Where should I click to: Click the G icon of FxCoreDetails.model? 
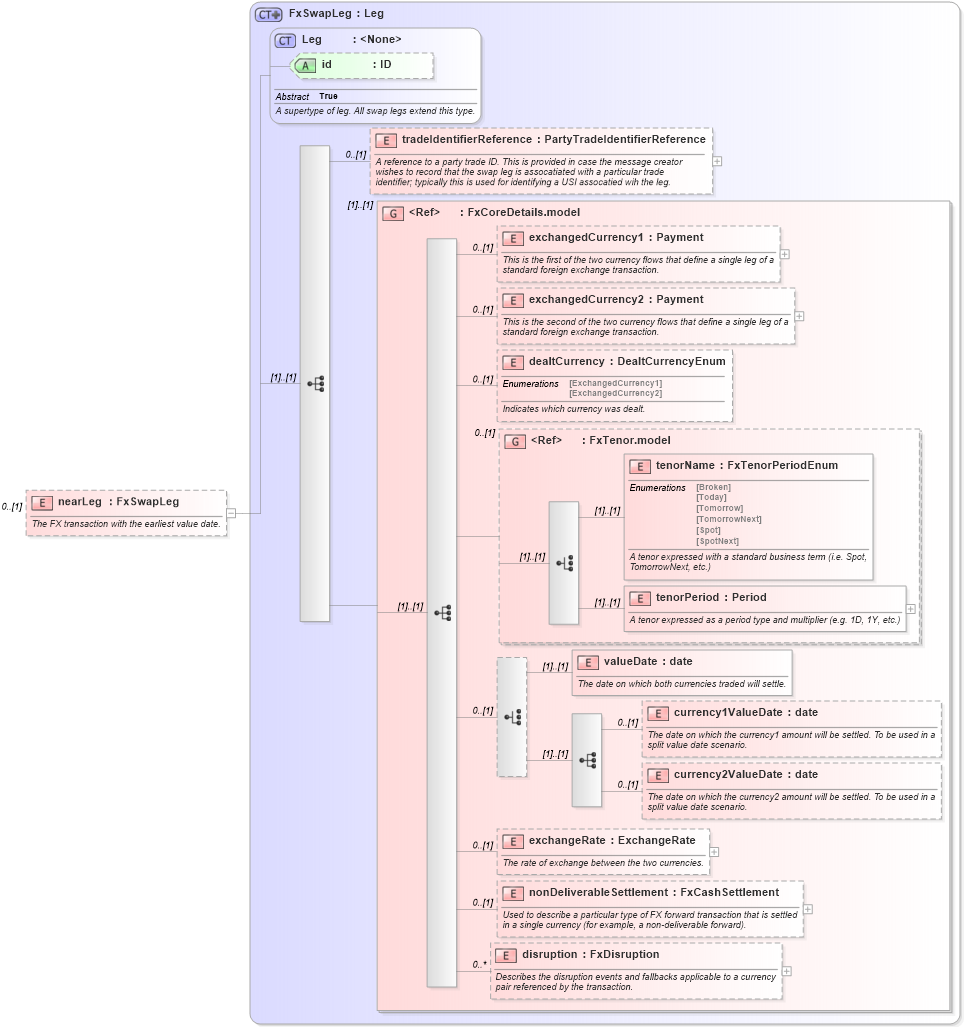click(393, 214)
